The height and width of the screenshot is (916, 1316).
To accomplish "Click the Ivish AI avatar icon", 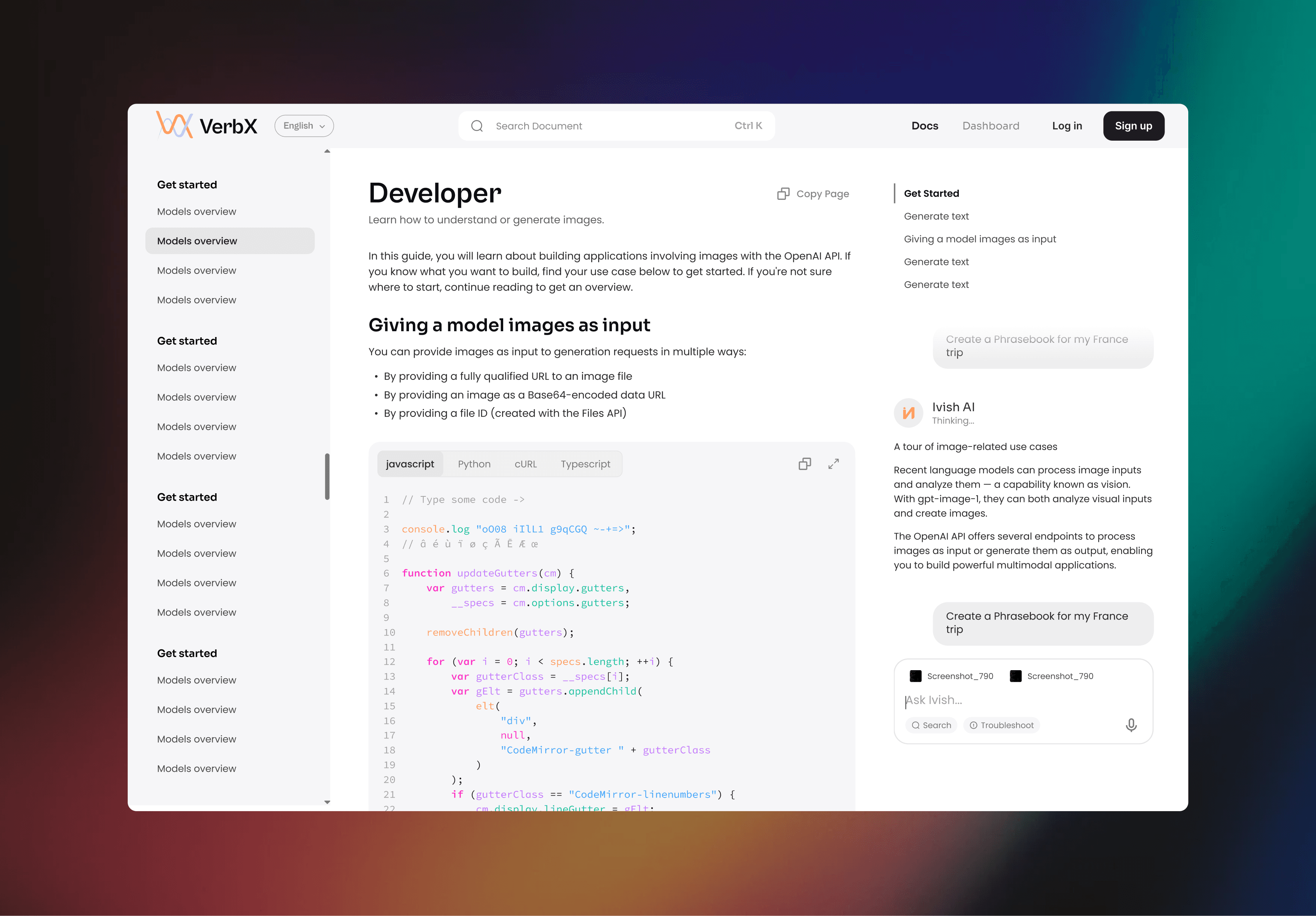I will click(909, 413).
